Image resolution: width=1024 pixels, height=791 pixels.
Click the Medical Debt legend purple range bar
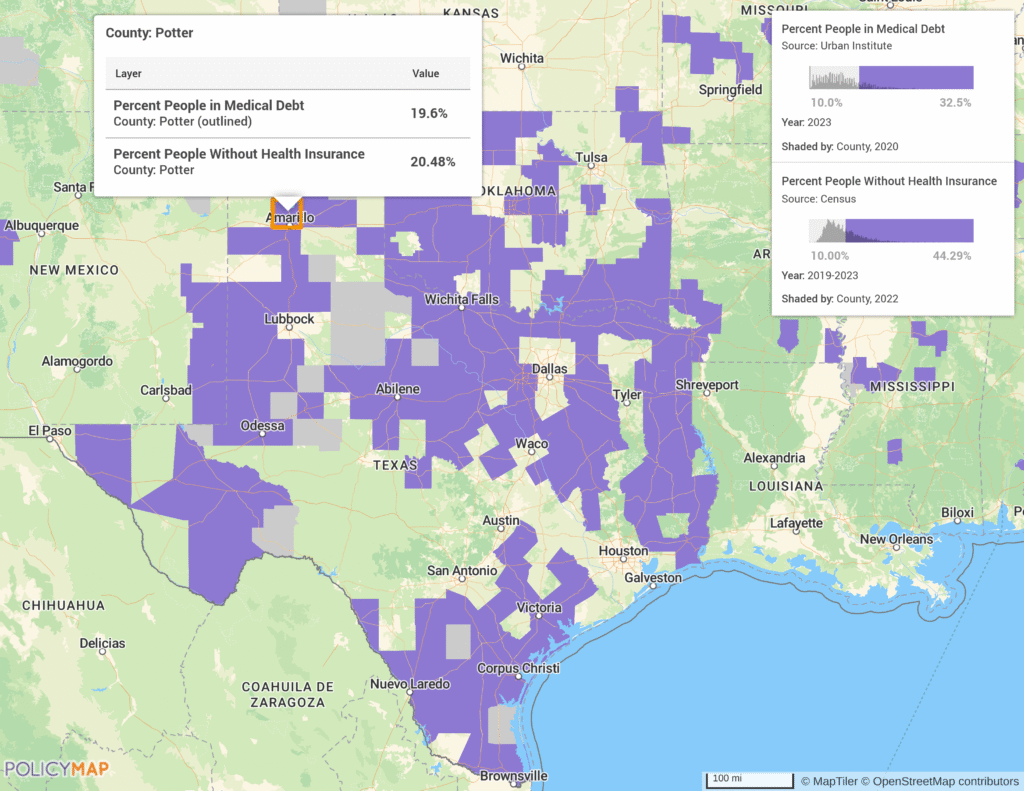[915, 78]
